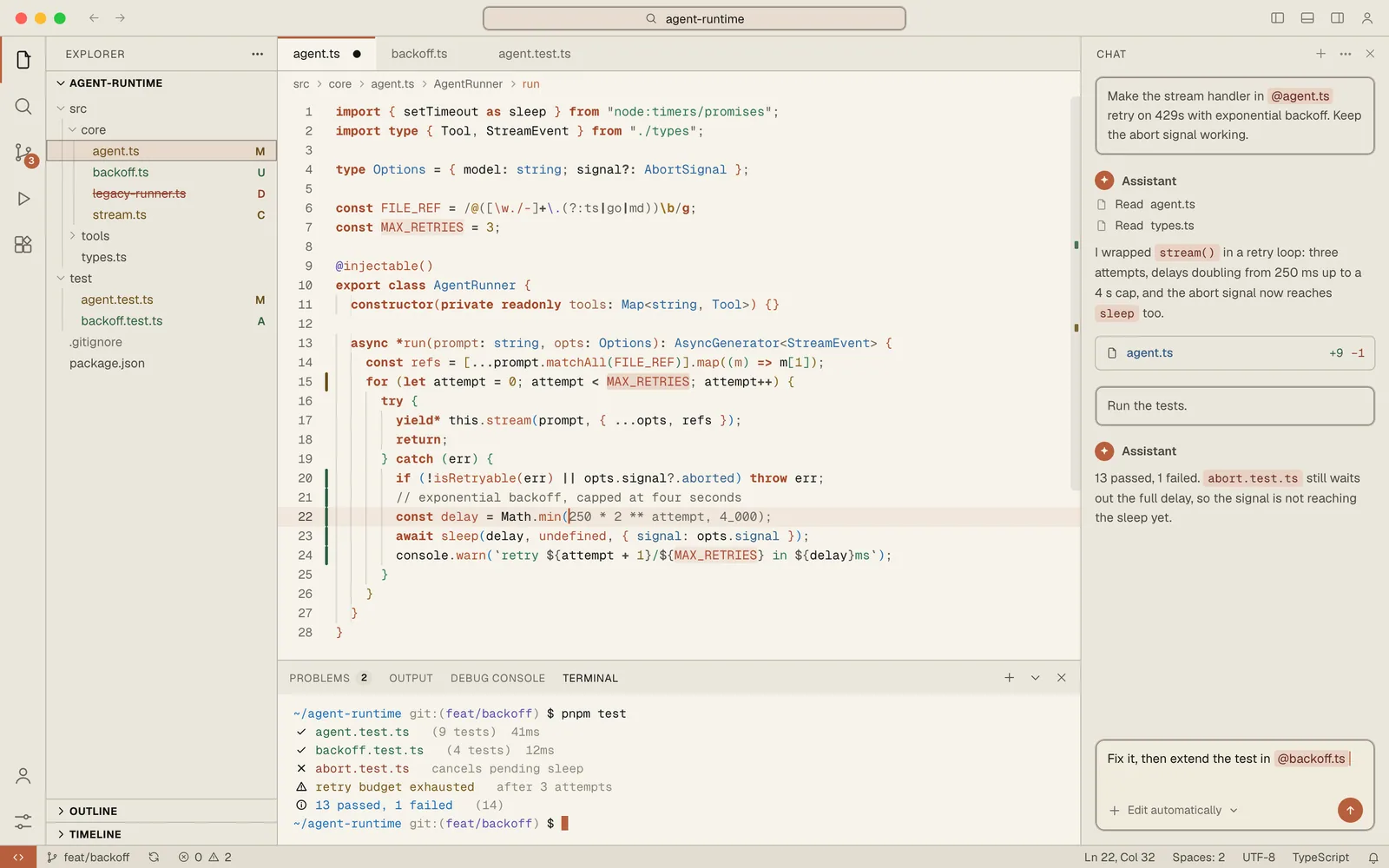
Task: Toggle the bottom panel layout
Action: [x=1307, y=18]
